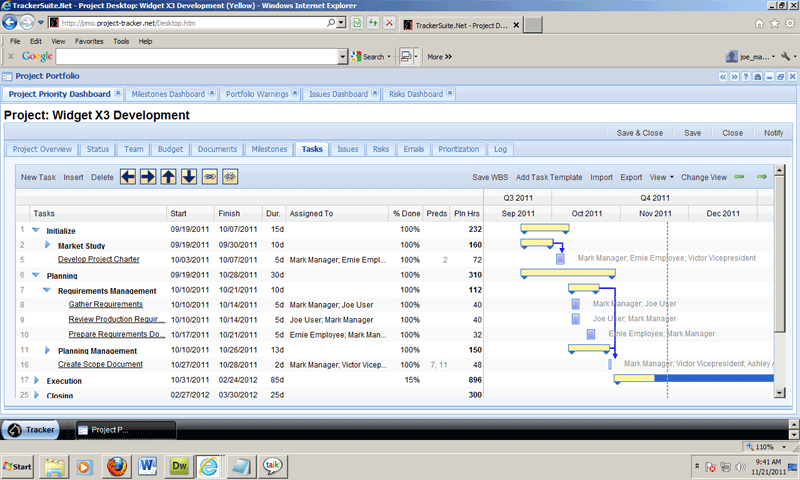
Task: Click the Execution progress bar in Gantt
Action: 694,378
